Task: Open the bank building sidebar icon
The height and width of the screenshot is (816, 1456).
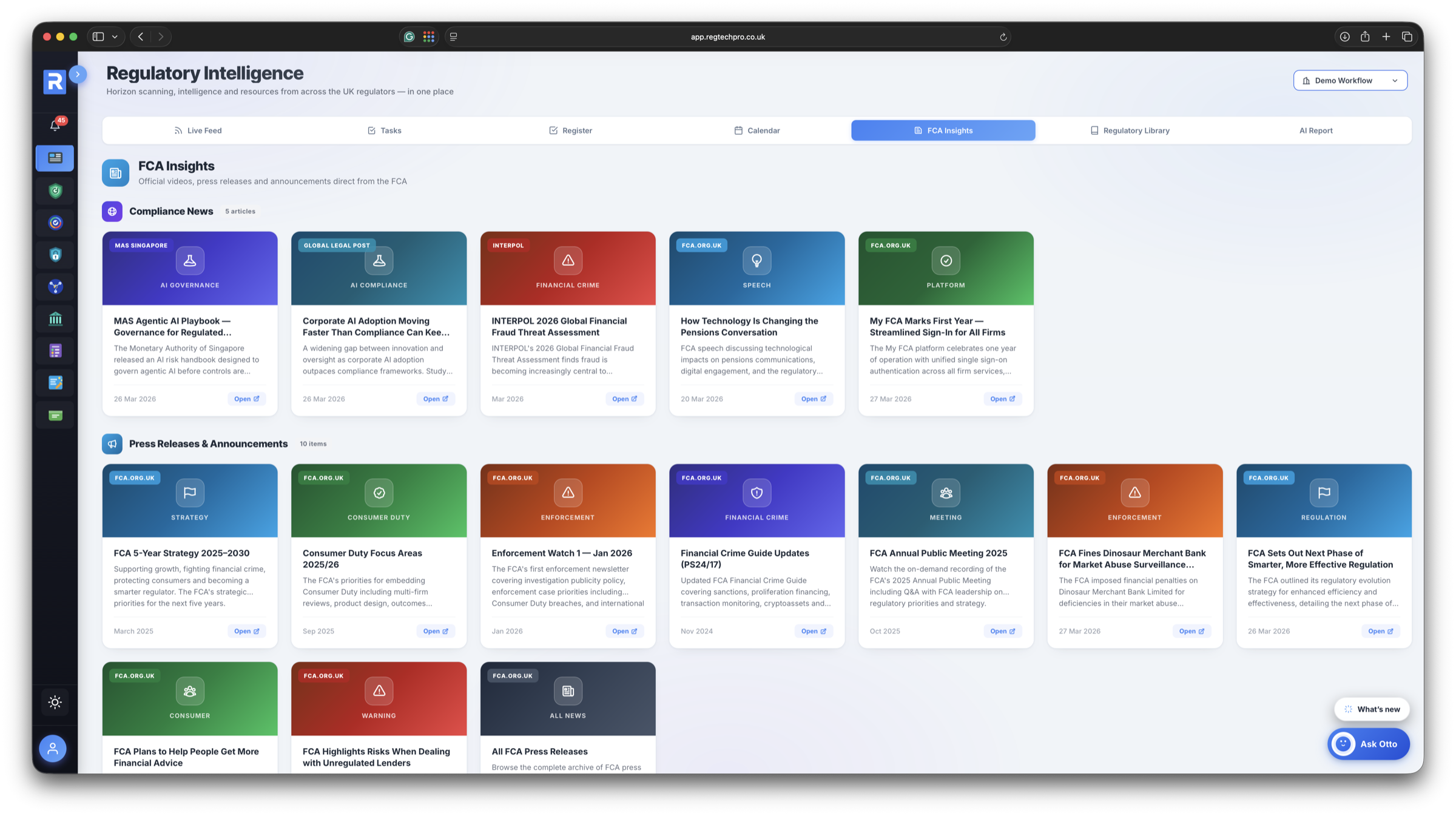Action: pos(55,319)
